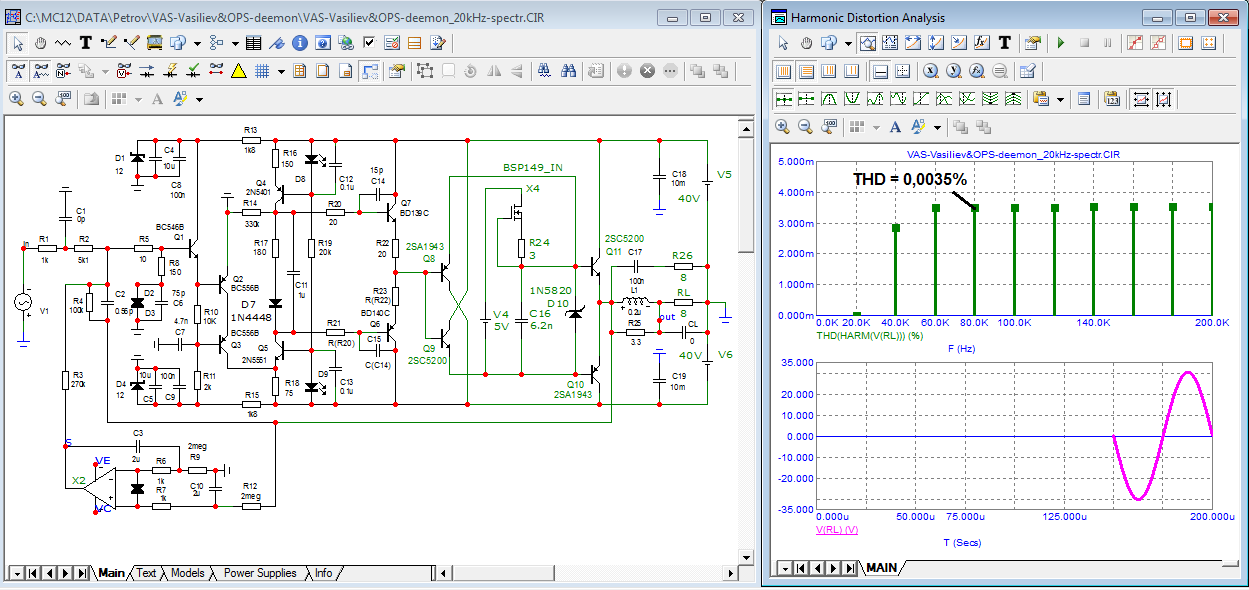Toggle the grid display button in schematic toolbar
This screenshot has width=1249, height=590.
(x=262, y=71)
